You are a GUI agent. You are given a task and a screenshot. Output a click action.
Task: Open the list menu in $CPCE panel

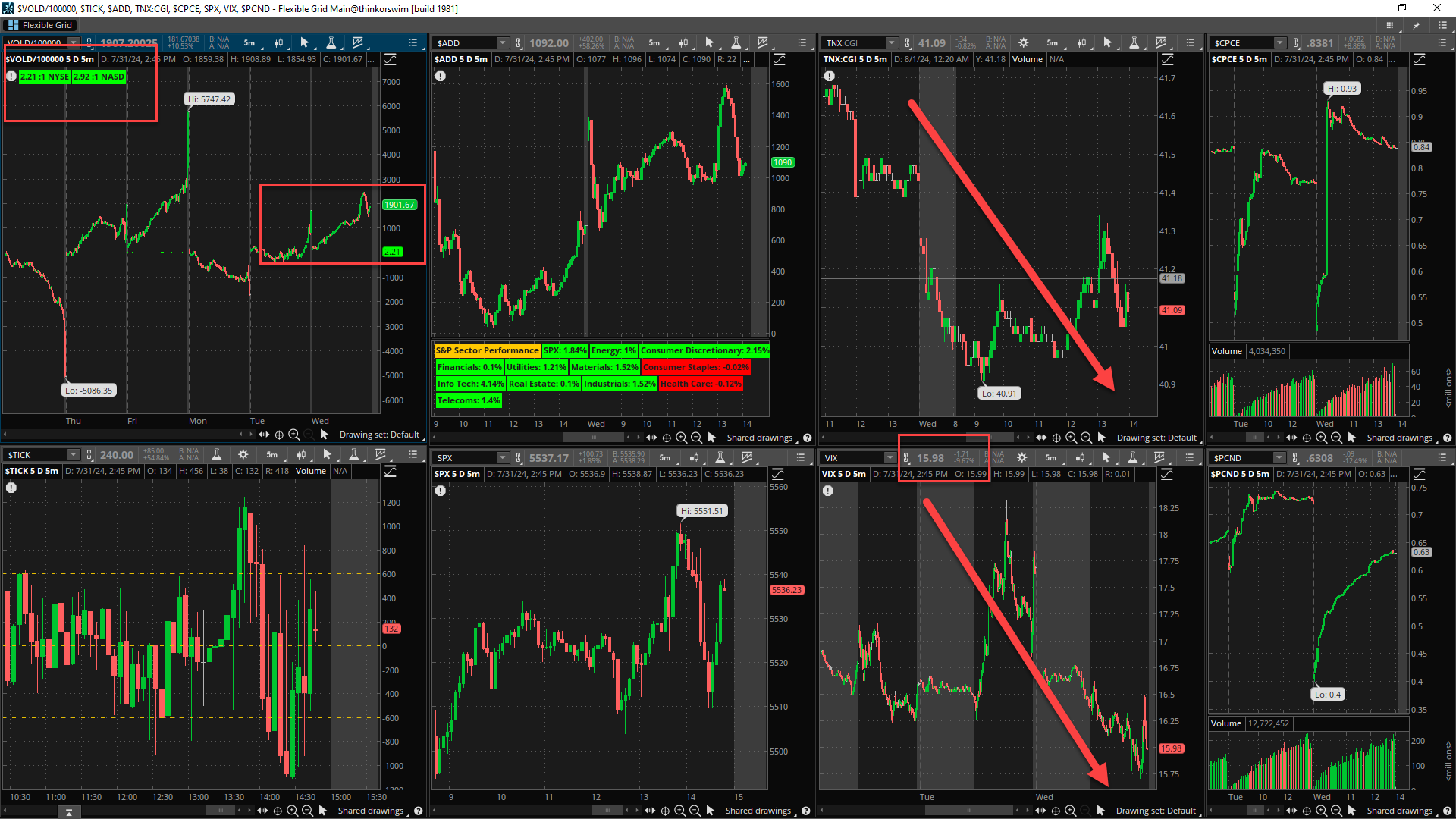[x=1442, y=43]
